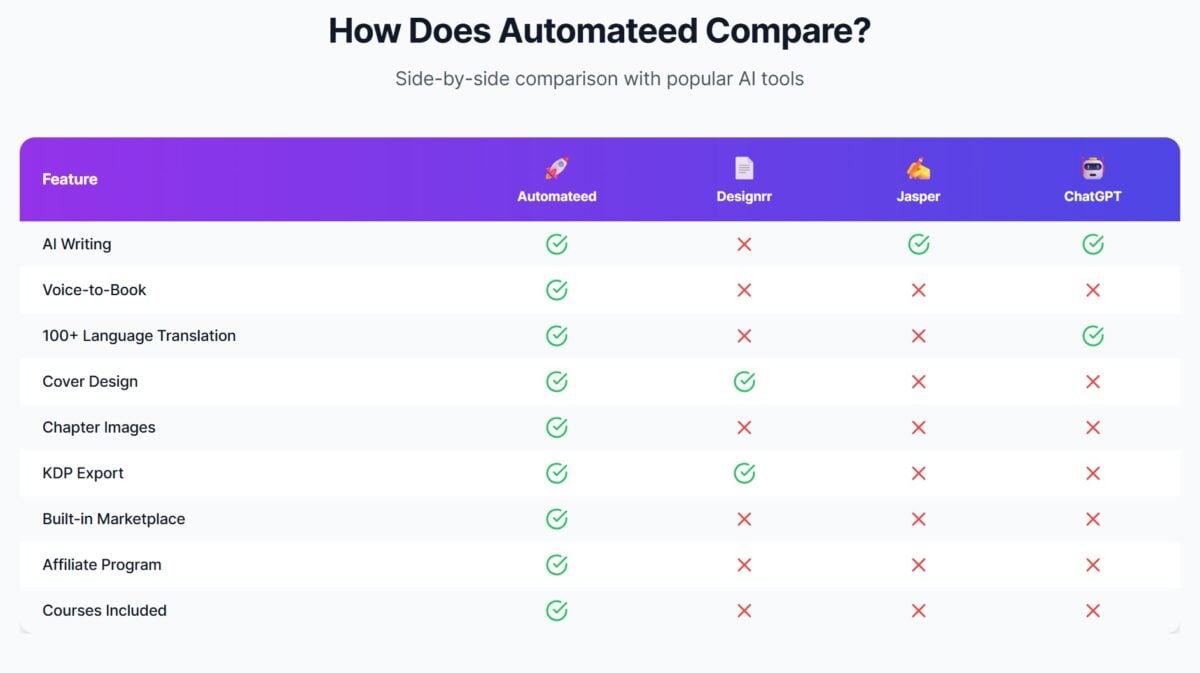The width and height of the screenshot is (1200, 673).
Task: Click the Automateed column label
Action: (x=557, y=196)
